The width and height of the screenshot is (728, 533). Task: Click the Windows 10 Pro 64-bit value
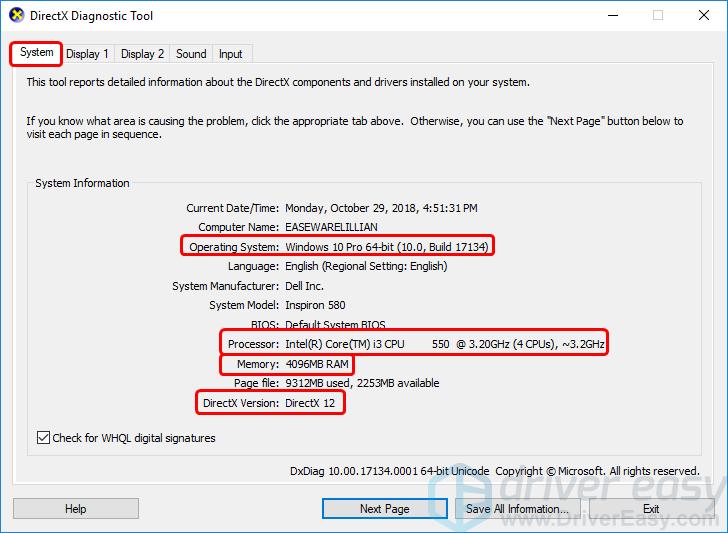(387, 247)
